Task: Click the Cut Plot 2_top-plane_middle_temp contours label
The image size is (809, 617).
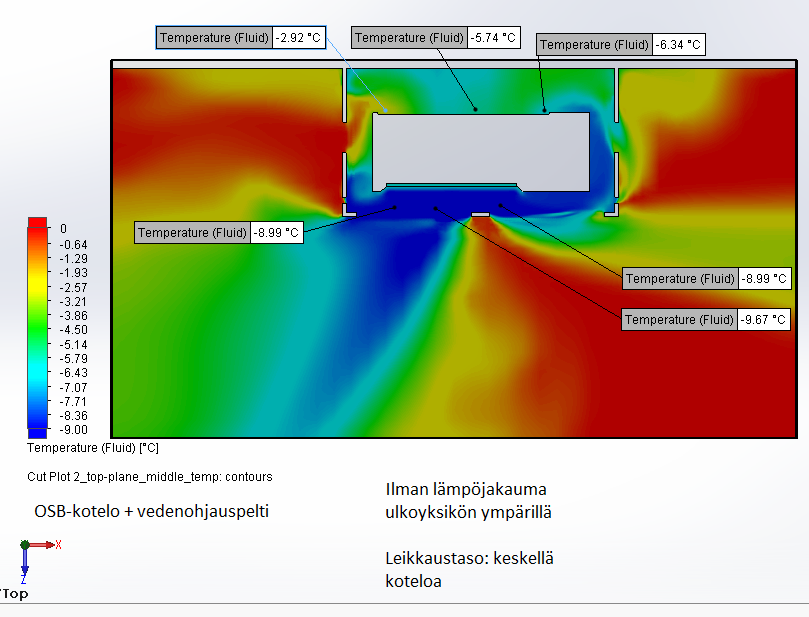Action: pyautogui.click(x=150, y=477)
